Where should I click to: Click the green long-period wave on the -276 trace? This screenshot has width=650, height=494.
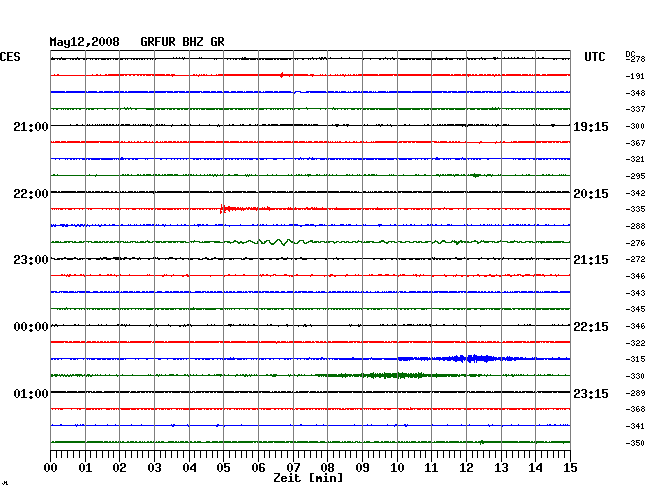click(x=269, y=242)
